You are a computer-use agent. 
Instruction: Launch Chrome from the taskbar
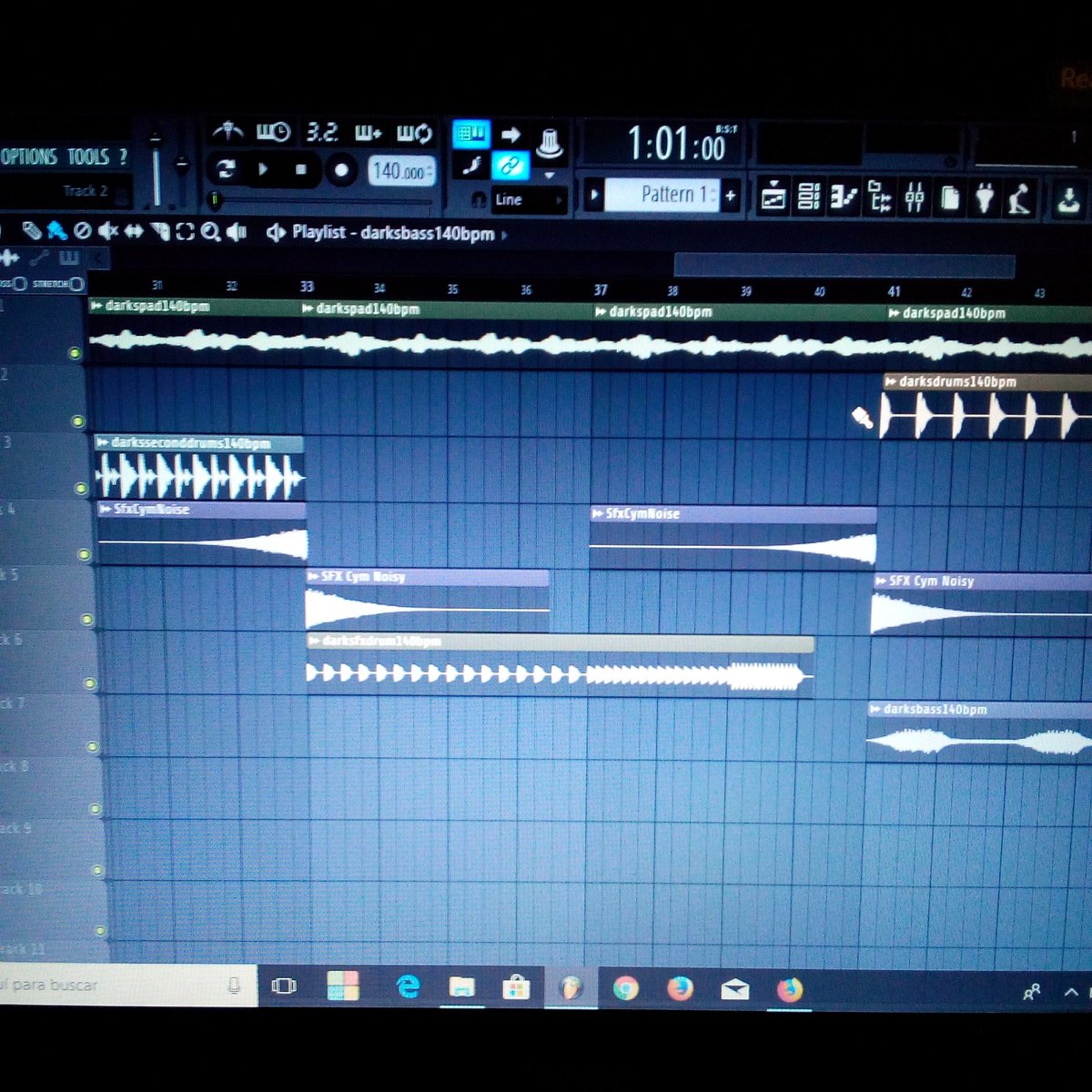pyautogui.click(x=625, y=987)
